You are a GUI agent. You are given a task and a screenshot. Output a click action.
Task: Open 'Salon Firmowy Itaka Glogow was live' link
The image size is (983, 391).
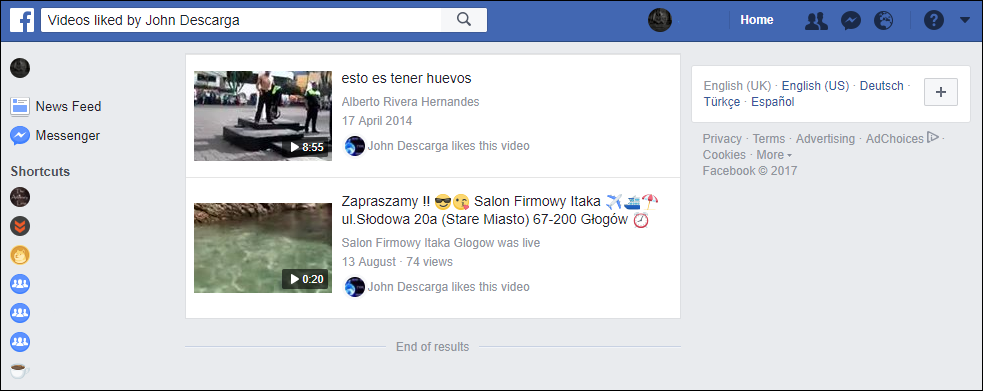pos(441,242)
